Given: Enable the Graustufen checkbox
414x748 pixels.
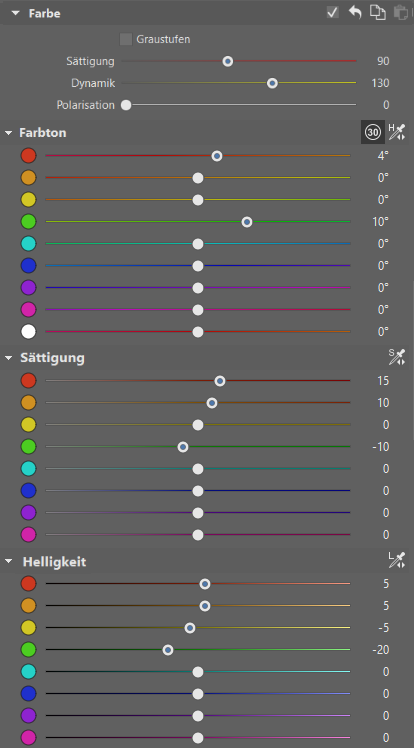Looking at the screenshot, I should coord(126,39).
